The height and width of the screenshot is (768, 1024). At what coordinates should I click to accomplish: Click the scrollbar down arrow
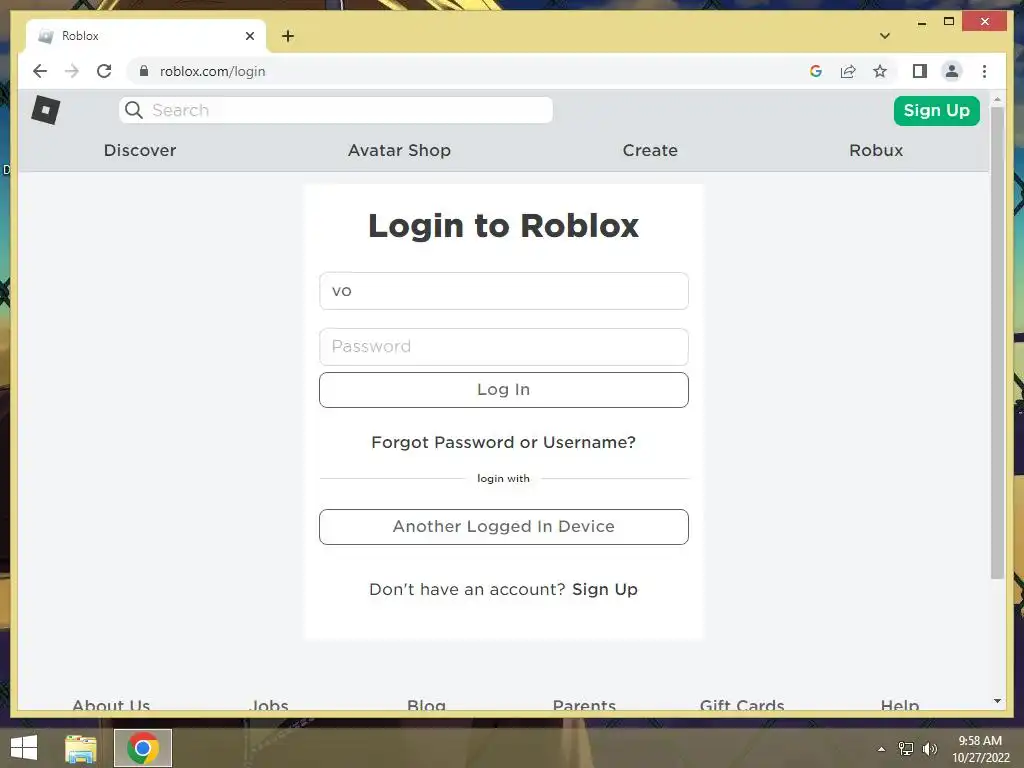(x=997, y=701)
